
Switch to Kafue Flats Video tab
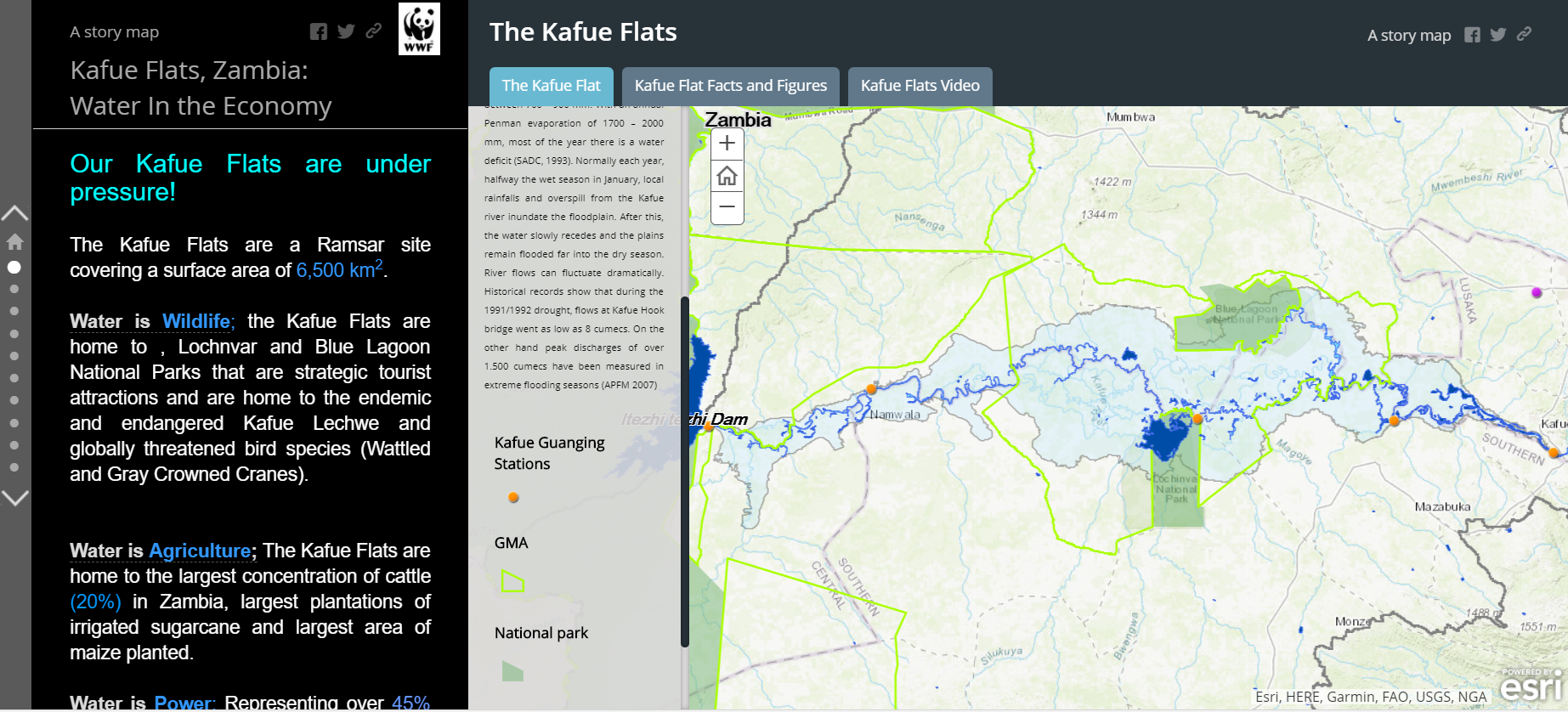920,86
